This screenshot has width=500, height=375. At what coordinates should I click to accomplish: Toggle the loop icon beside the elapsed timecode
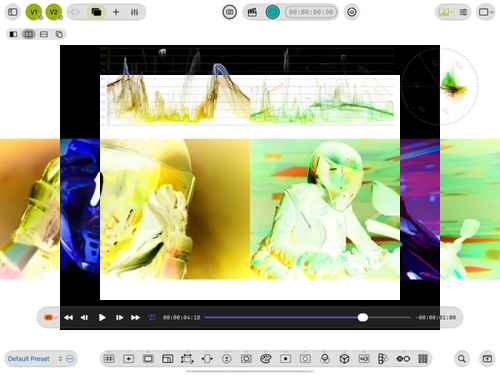(x=152, y=317)
